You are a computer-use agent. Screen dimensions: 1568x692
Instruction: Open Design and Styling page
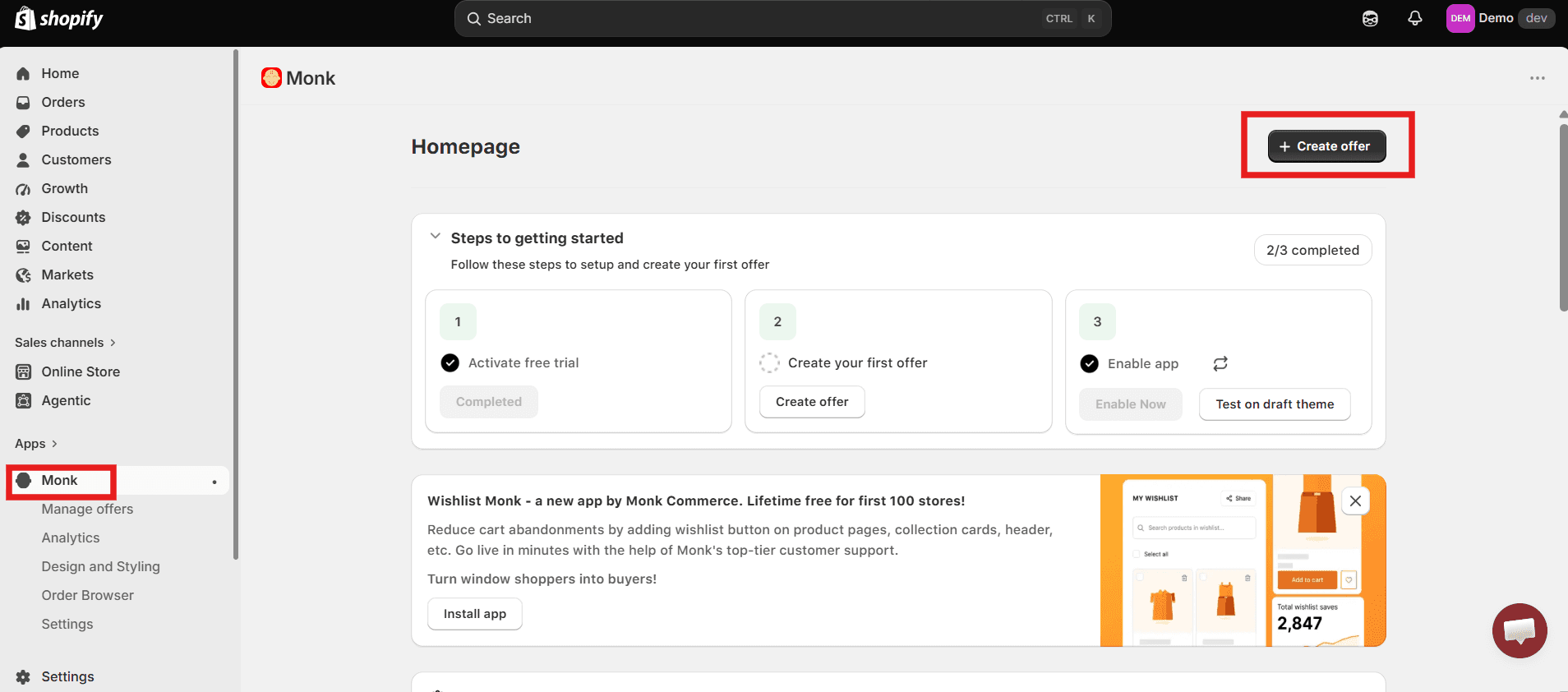tap(101, 566)
